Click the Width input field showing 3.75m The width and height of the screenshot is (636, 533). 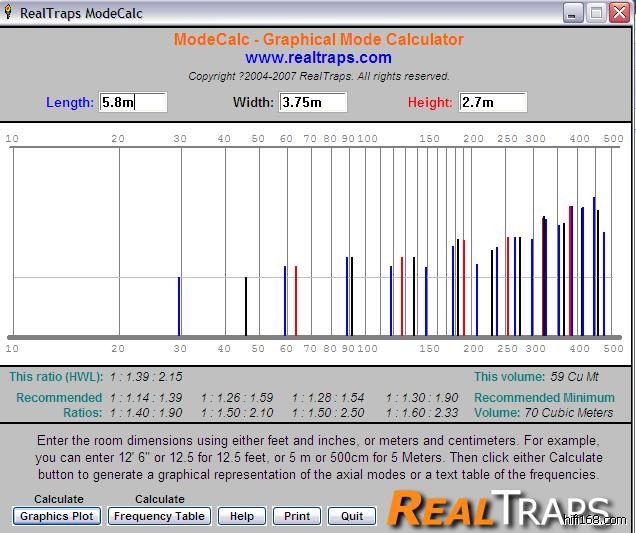click(x=313, y=102)
